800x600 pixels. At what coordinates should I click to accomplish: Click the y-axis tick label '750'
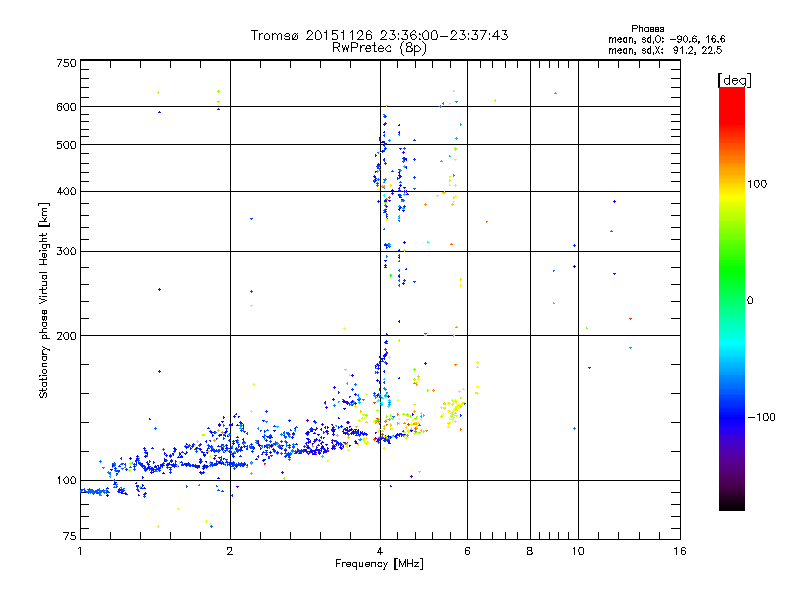pos(66,63)
